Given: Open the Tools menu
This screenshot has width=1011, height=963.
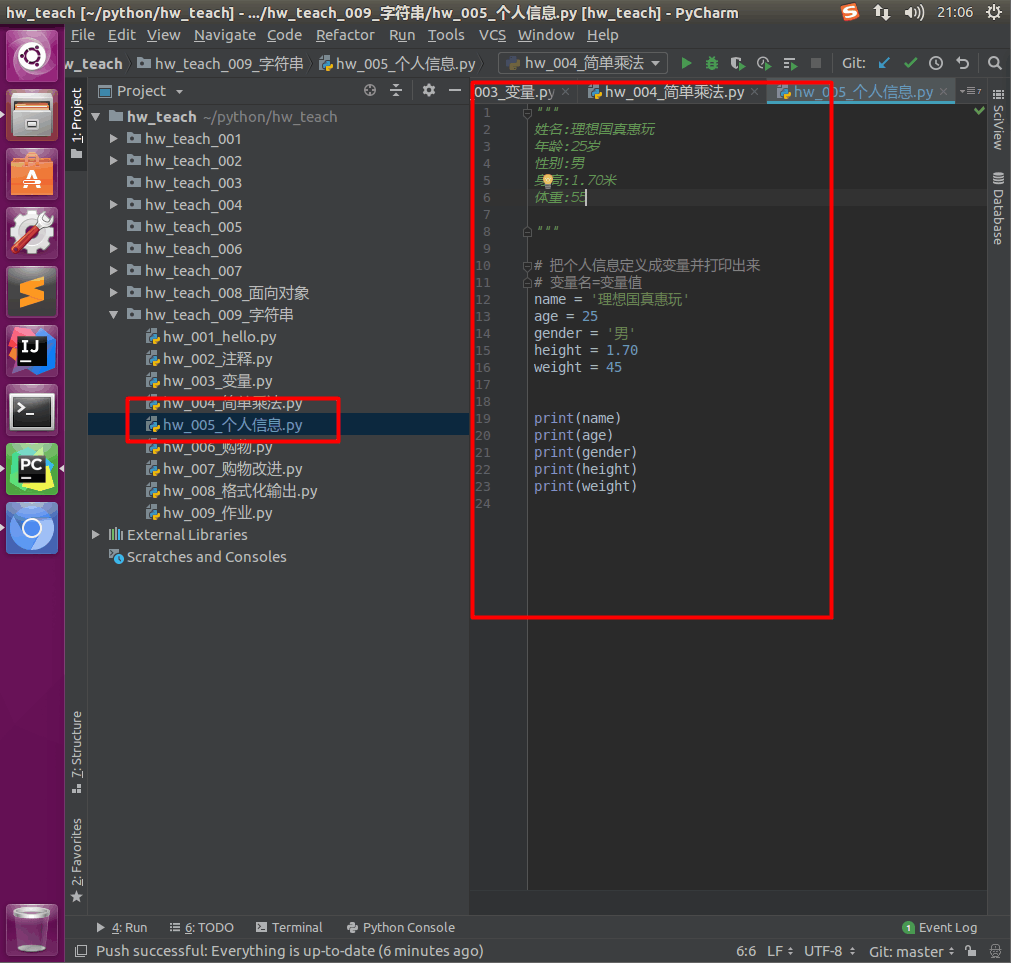Looking at the screenshot, I should tap(446, 35).
